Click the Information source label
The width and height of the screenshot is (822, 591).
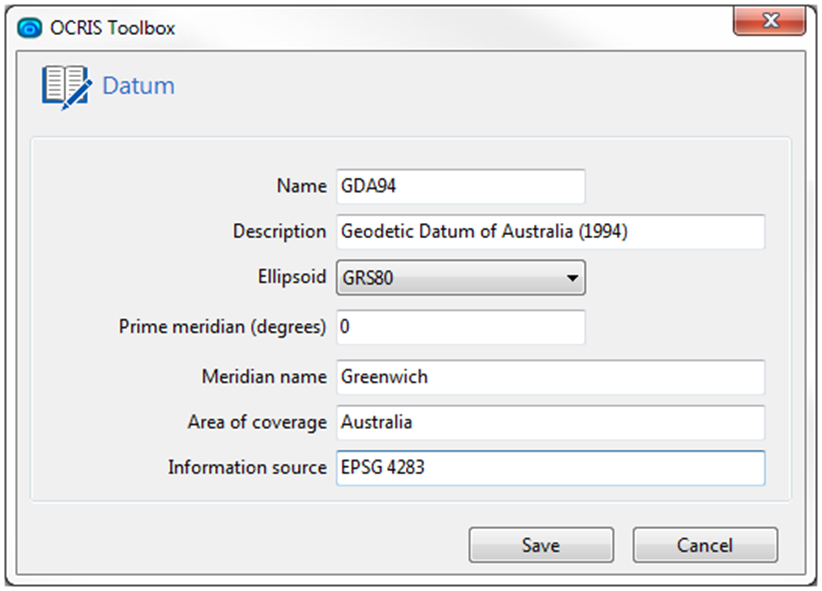tap(247, 467)
